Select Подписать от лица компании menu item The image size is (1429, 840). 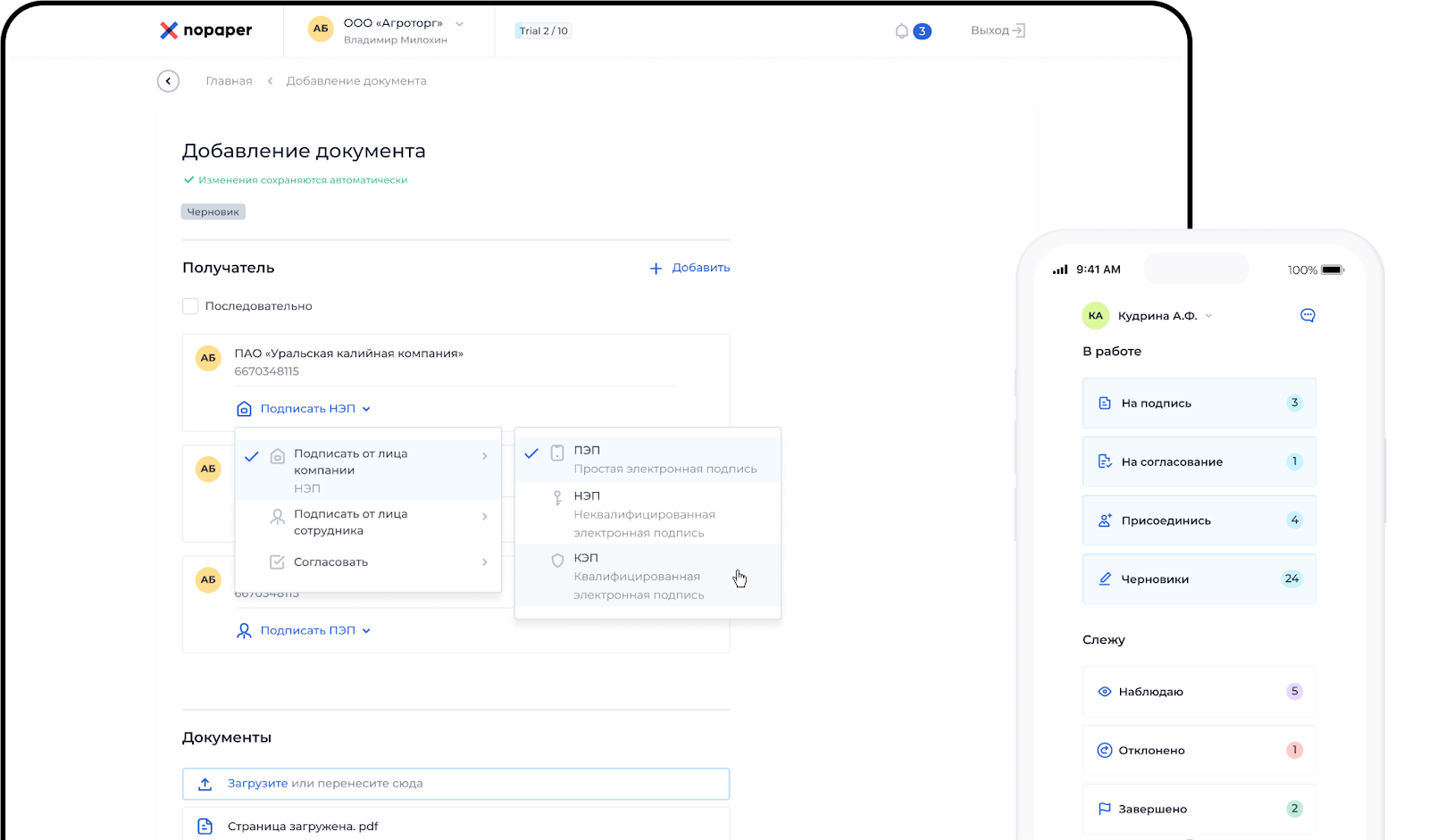(368, 470)
